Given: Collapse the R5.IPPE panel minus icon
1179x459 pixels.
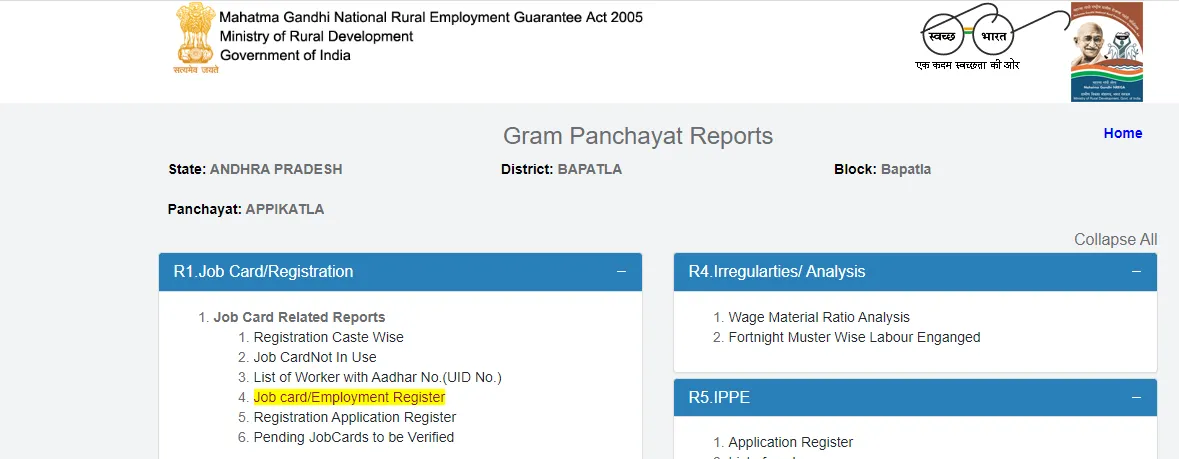Looking at the screenshot, I should click(x=1136, y=397).
